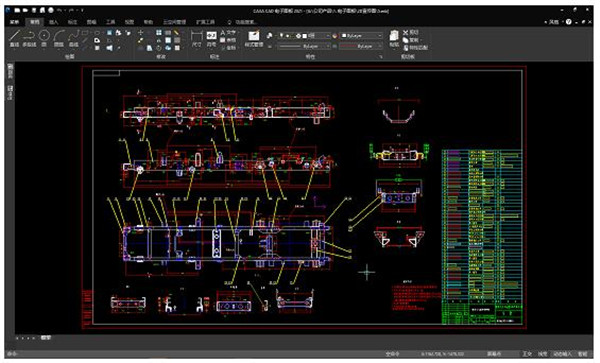This screenshot has height=363, width=600.
Task: Click the function search box in ribbon
Action: coord(243,22)
